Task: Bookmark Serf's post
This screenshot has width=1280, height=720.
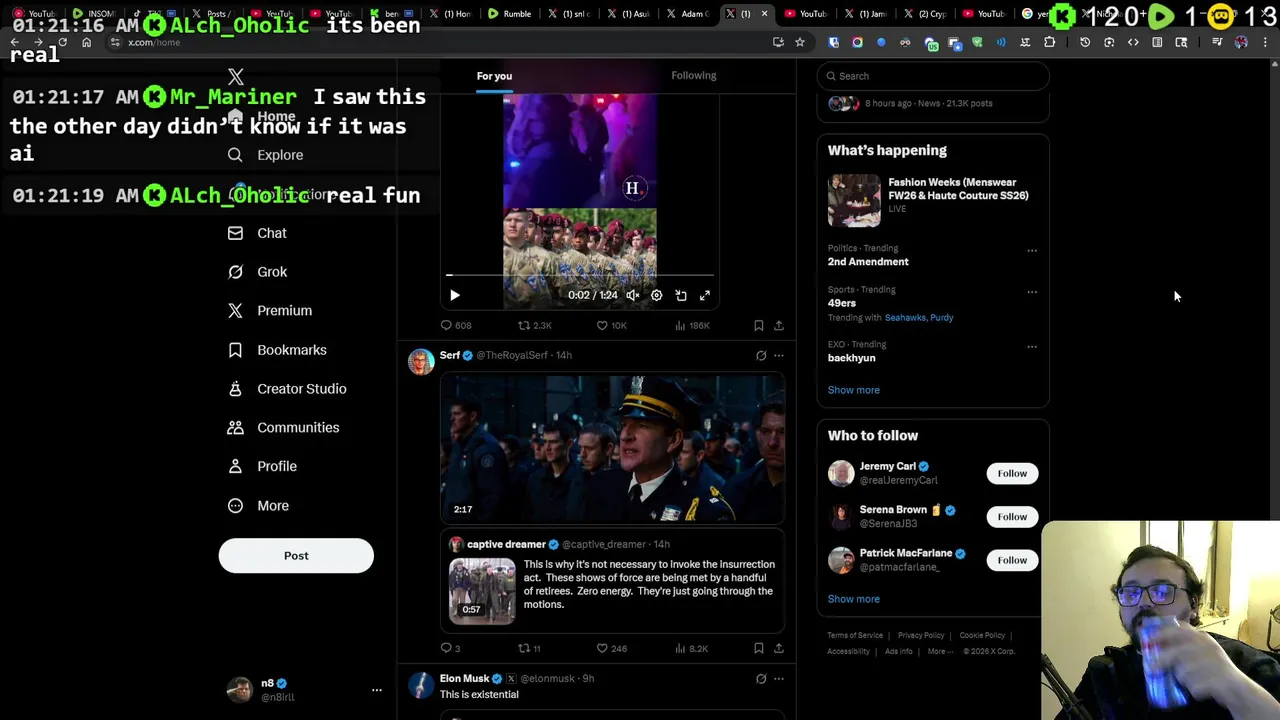Action: pos(759,648)
